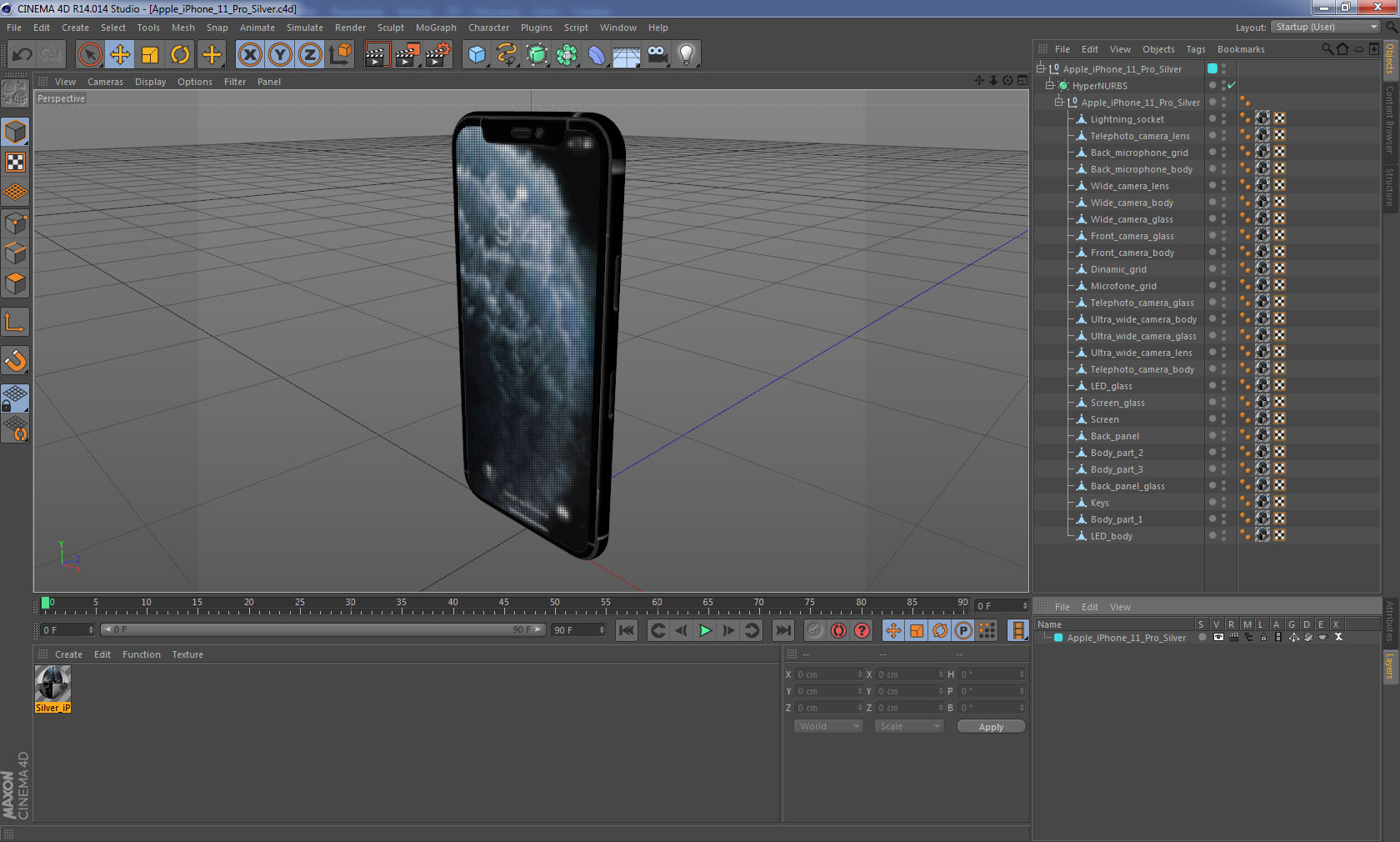Open Edit Render Settings

click(x=437, y=55)
